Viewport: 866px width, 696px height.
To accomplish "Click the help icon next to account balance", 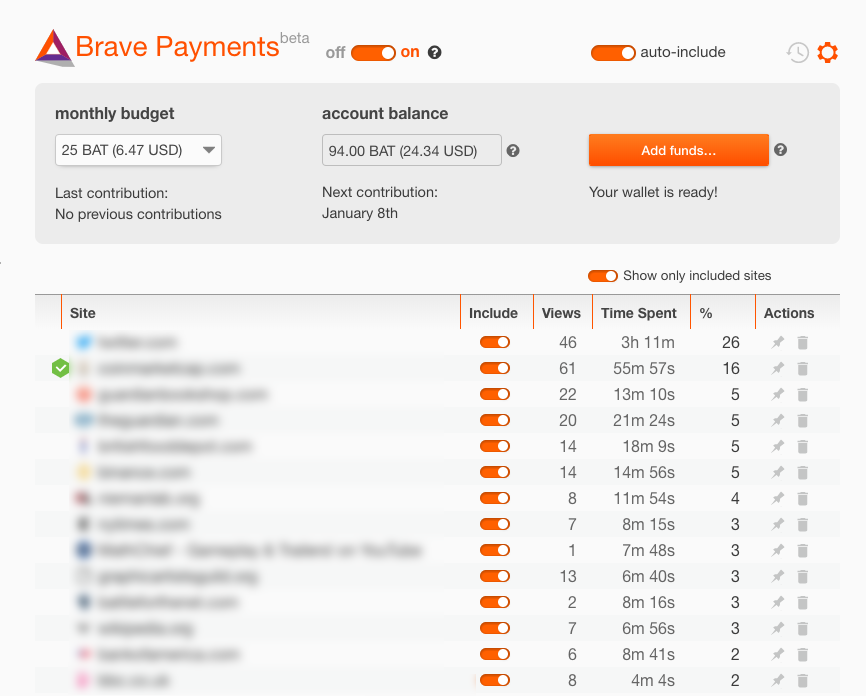I will pos(513,151).
